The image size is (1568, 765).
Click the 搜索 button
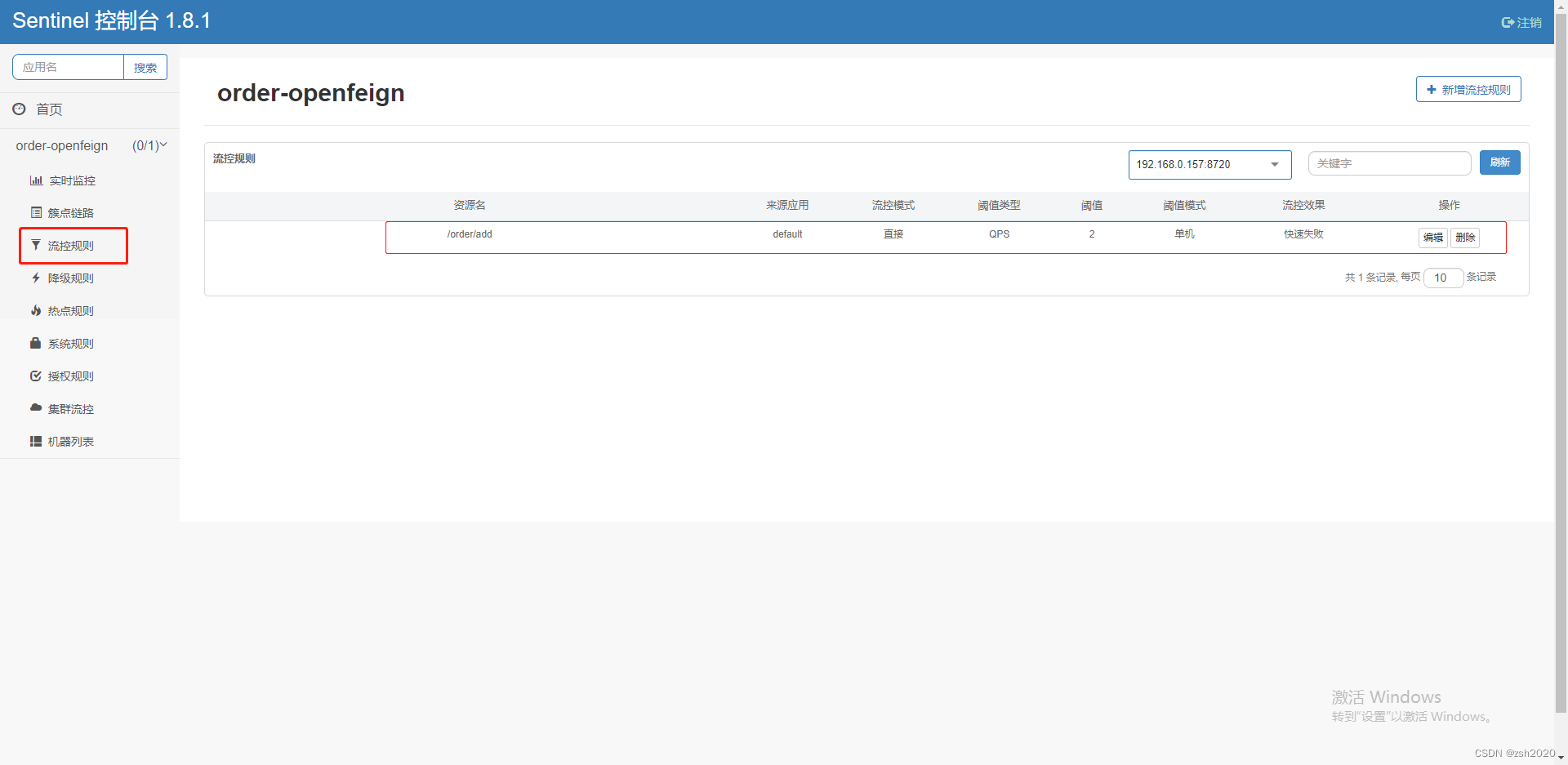point(145,68)
